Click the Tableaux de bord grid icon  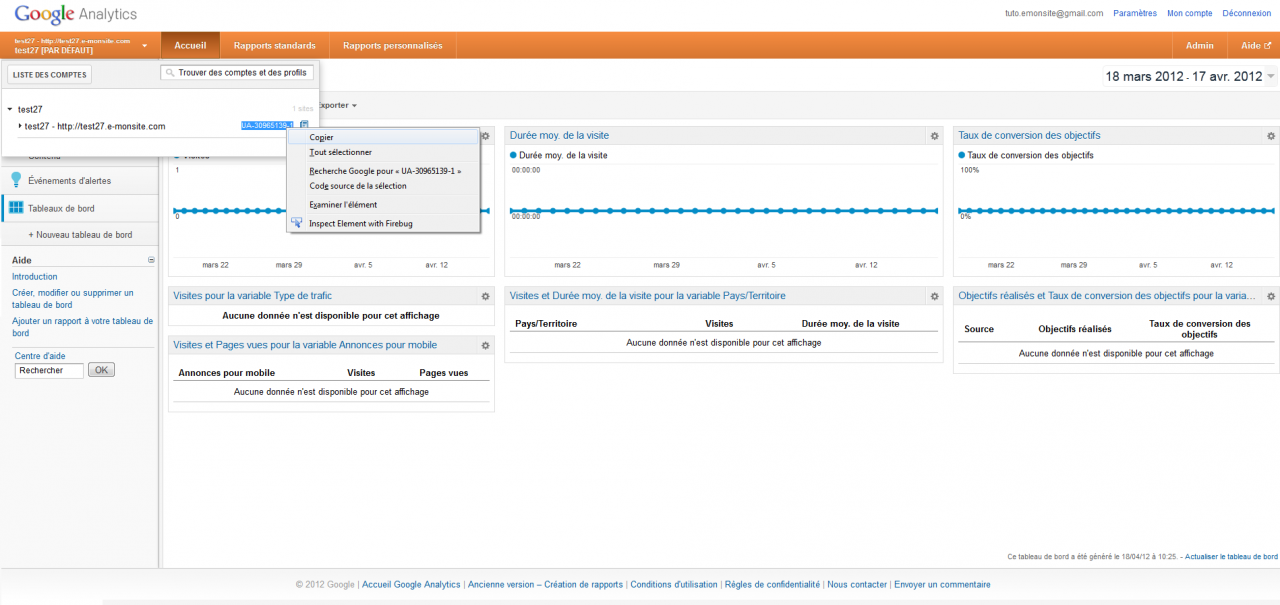pyautogui.click(x=16, y=208)
